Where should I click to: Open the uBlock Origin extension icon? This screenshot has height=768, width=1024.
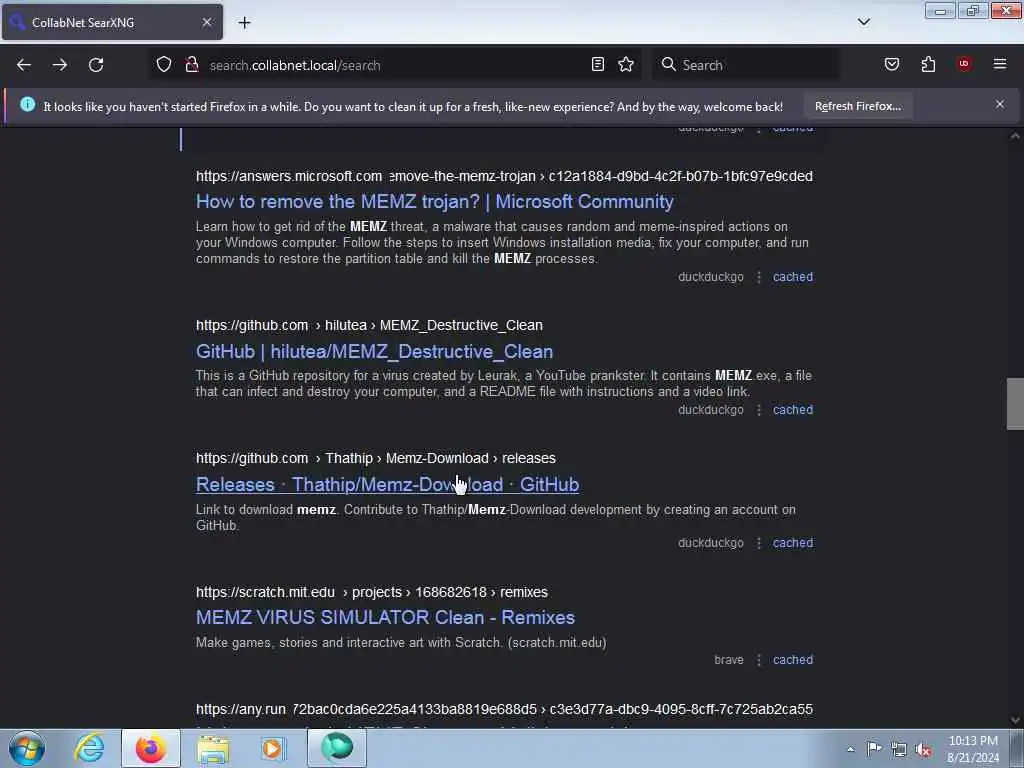pyautogui.click(x=964, y=64)
